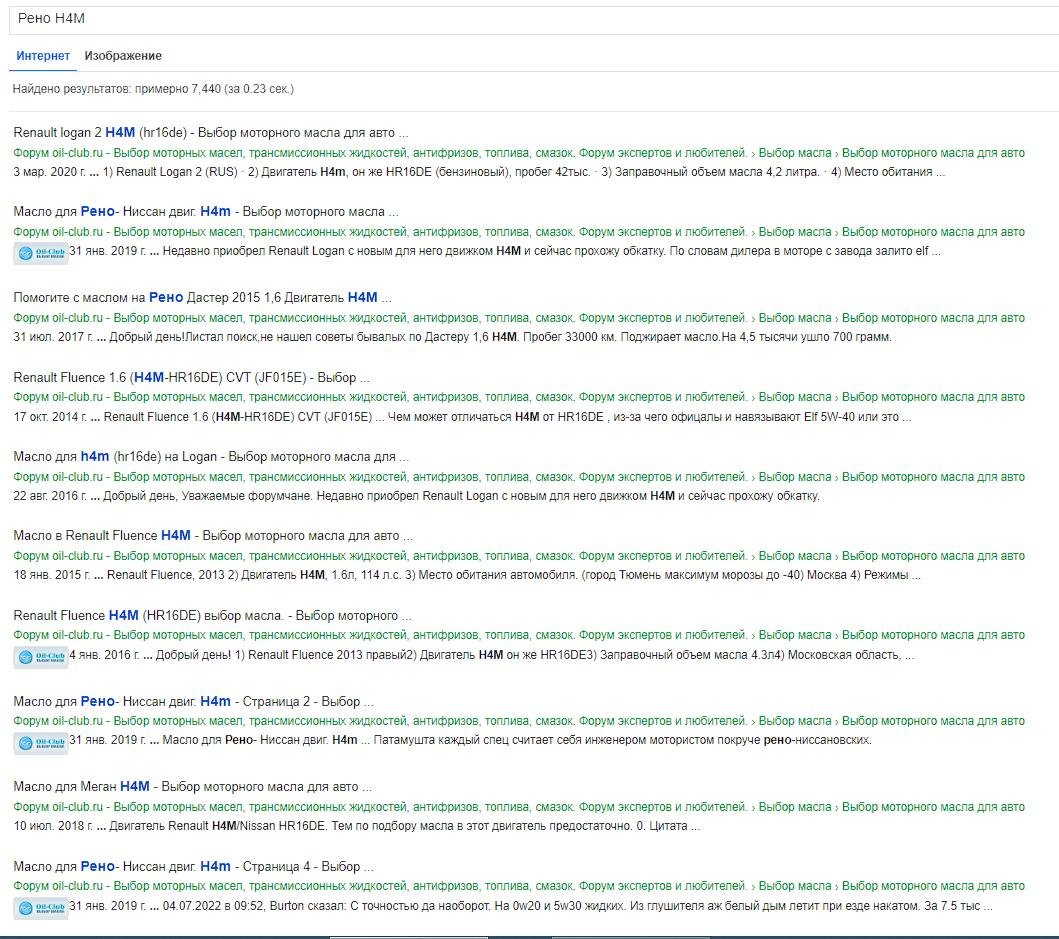The width and height of the screenshot is (1059, 939).
Task: Click snippet text starting "31 июл. 2017 г."
Action: [x=453, y=337]
